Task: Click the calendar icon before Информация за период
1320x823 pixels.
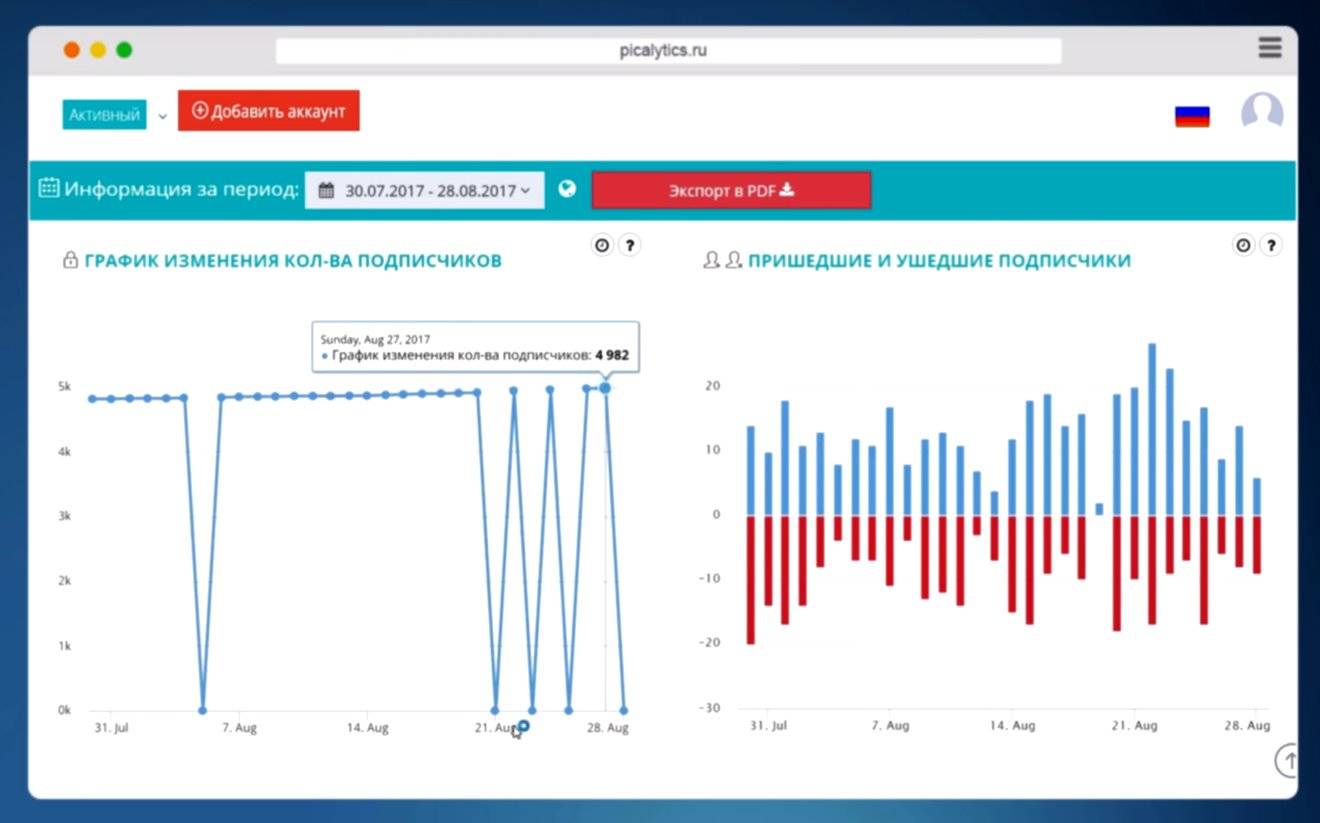Action: [48, 188]
